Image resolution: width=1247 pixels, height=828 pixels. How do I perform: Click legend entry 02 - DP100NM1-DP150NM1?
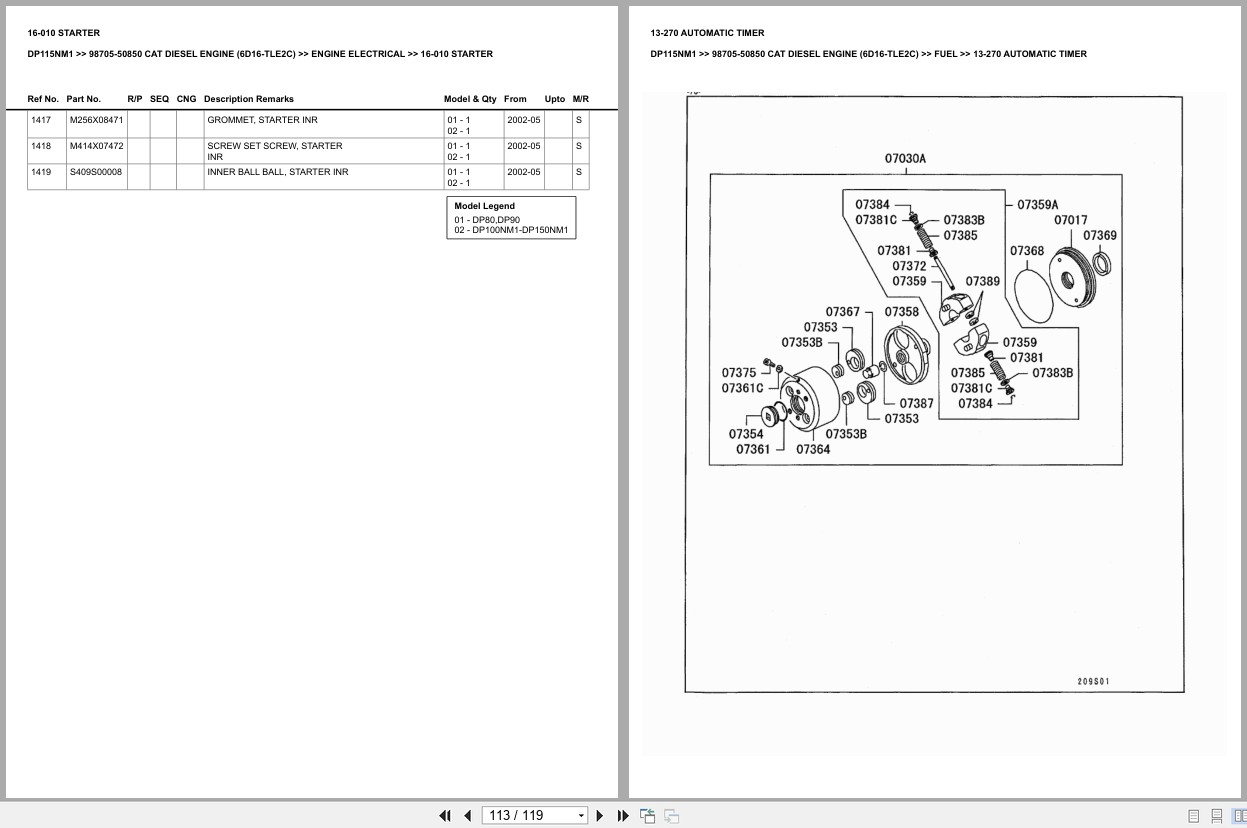[511, 230]
